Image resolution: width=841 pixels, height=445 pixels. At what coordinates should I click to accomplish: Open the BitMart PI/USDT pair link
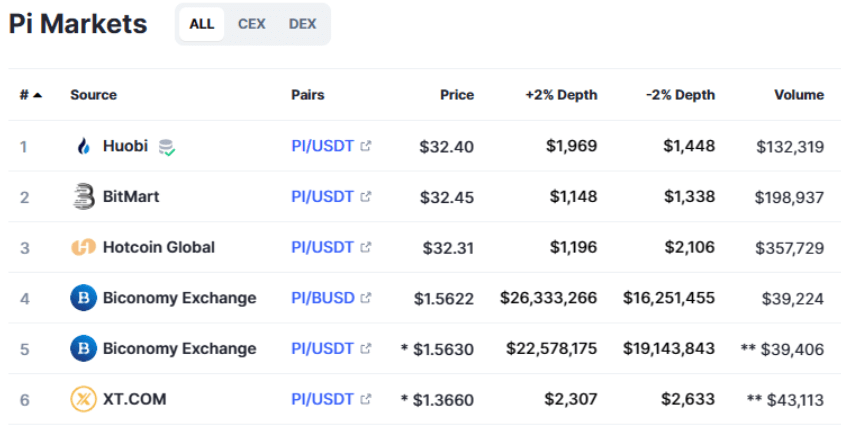tap(322, 197)
